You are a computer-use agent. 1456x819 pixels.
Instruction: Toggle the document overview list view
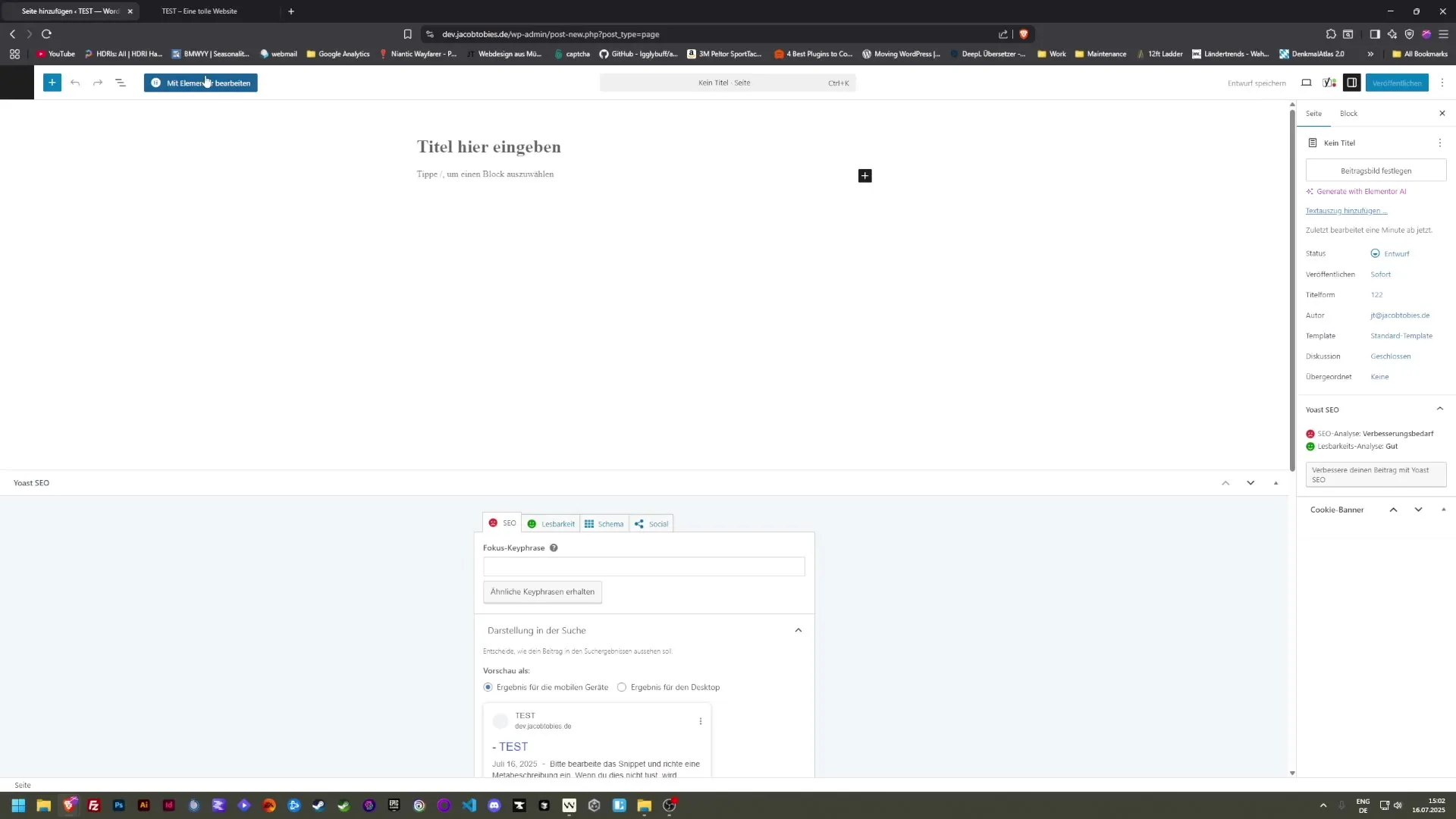[121, 83]
